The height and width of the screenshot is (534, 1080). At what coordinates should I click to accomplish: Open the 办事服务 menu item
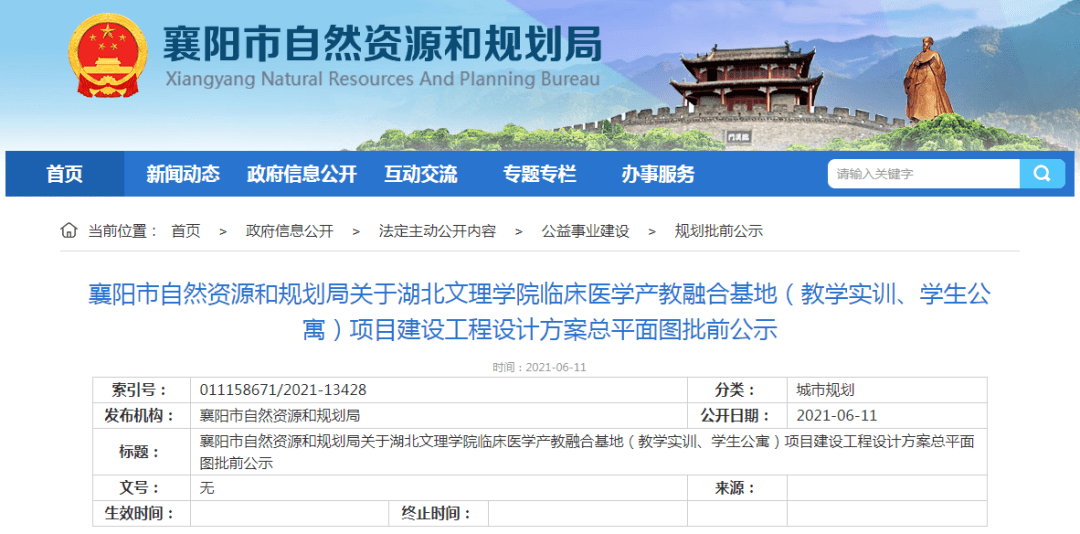pos(658,174)
